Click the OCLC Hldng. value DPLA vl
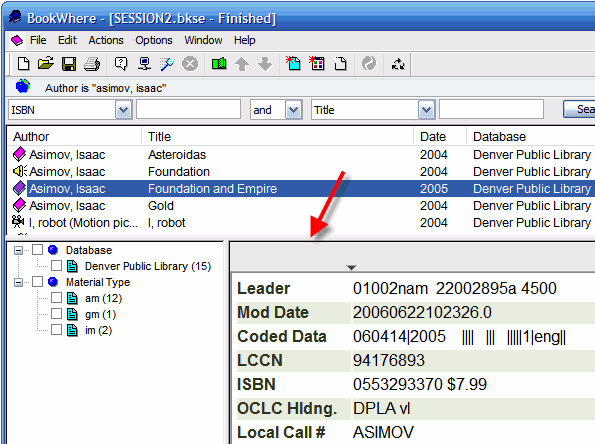Image resolution: width=595 pixels, height=444 pixels. [381, 408]
